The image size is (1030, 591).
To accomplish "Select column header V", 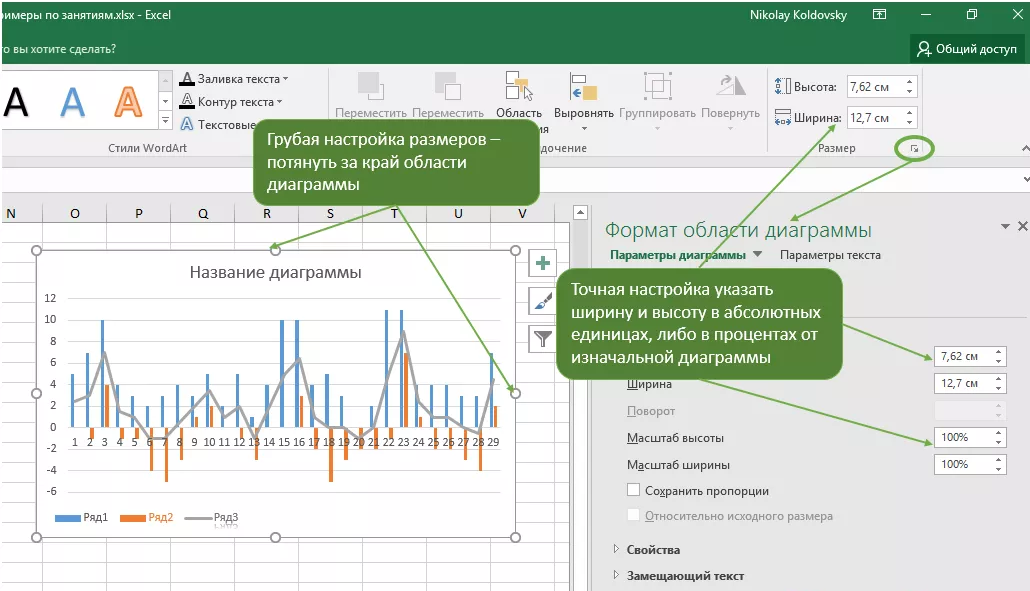I will [522, 213].
